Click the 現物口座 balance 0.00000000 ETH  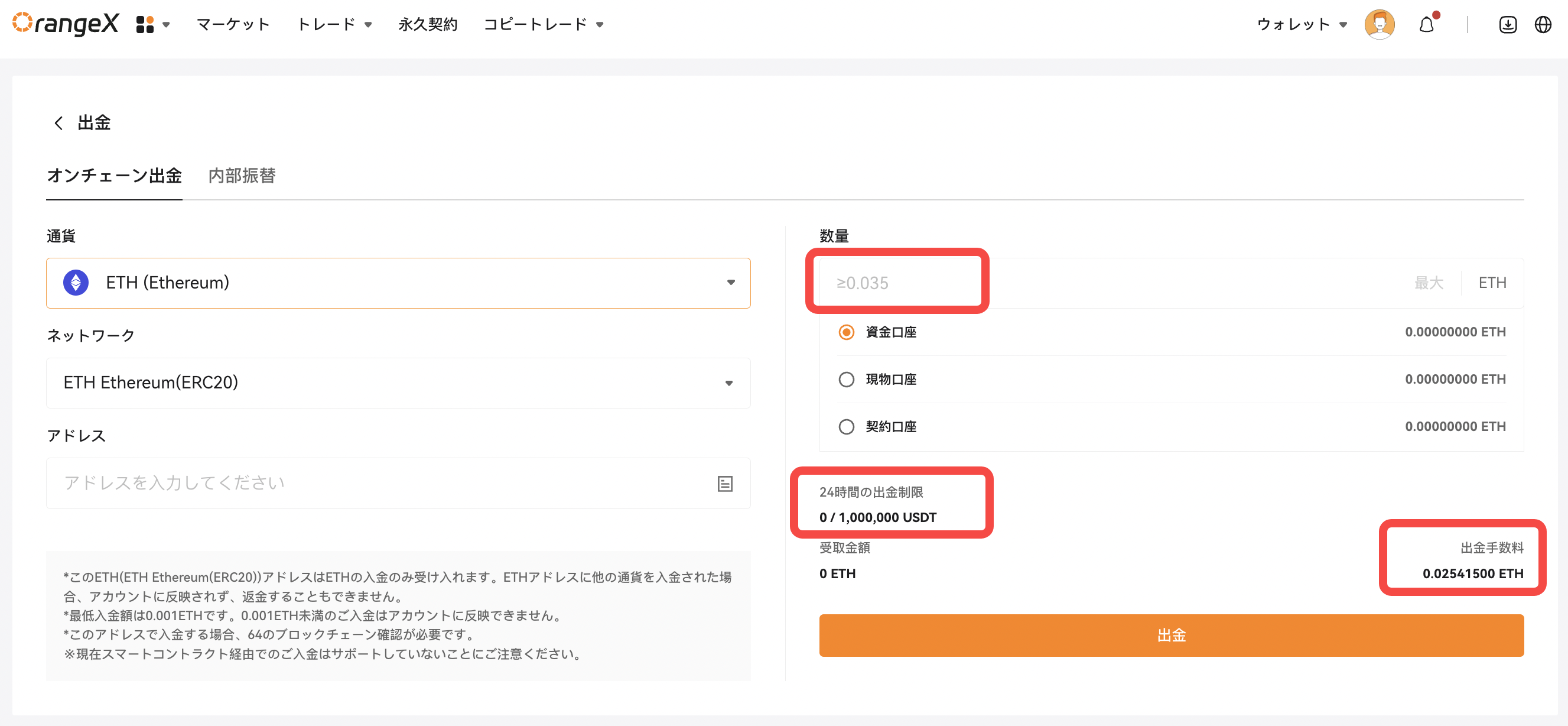(1455, 379)
